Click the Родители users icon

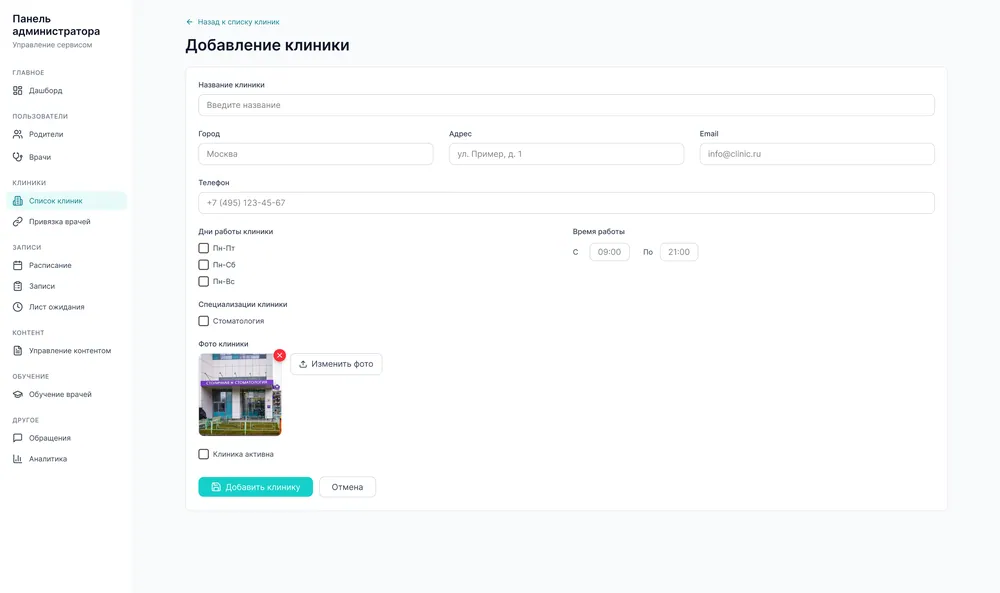(x=18, y=135)
